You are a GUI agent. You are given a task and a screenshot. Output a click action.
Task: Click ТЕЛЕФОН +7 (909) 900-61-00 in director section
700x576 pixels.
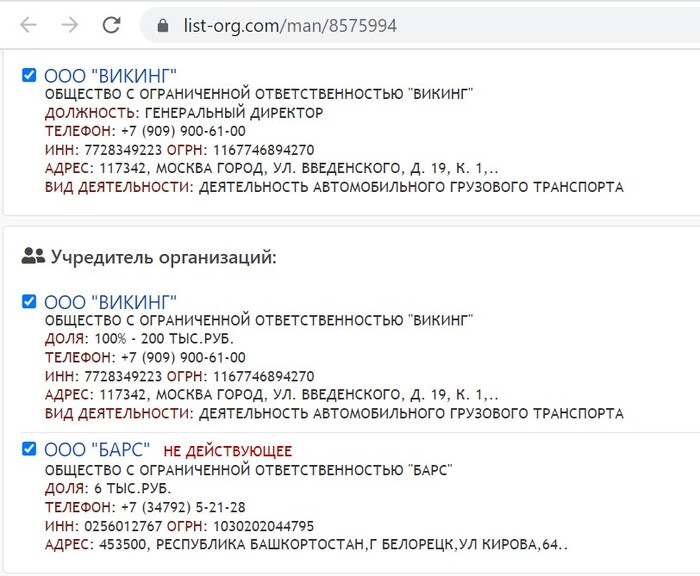tap(145, 131)
